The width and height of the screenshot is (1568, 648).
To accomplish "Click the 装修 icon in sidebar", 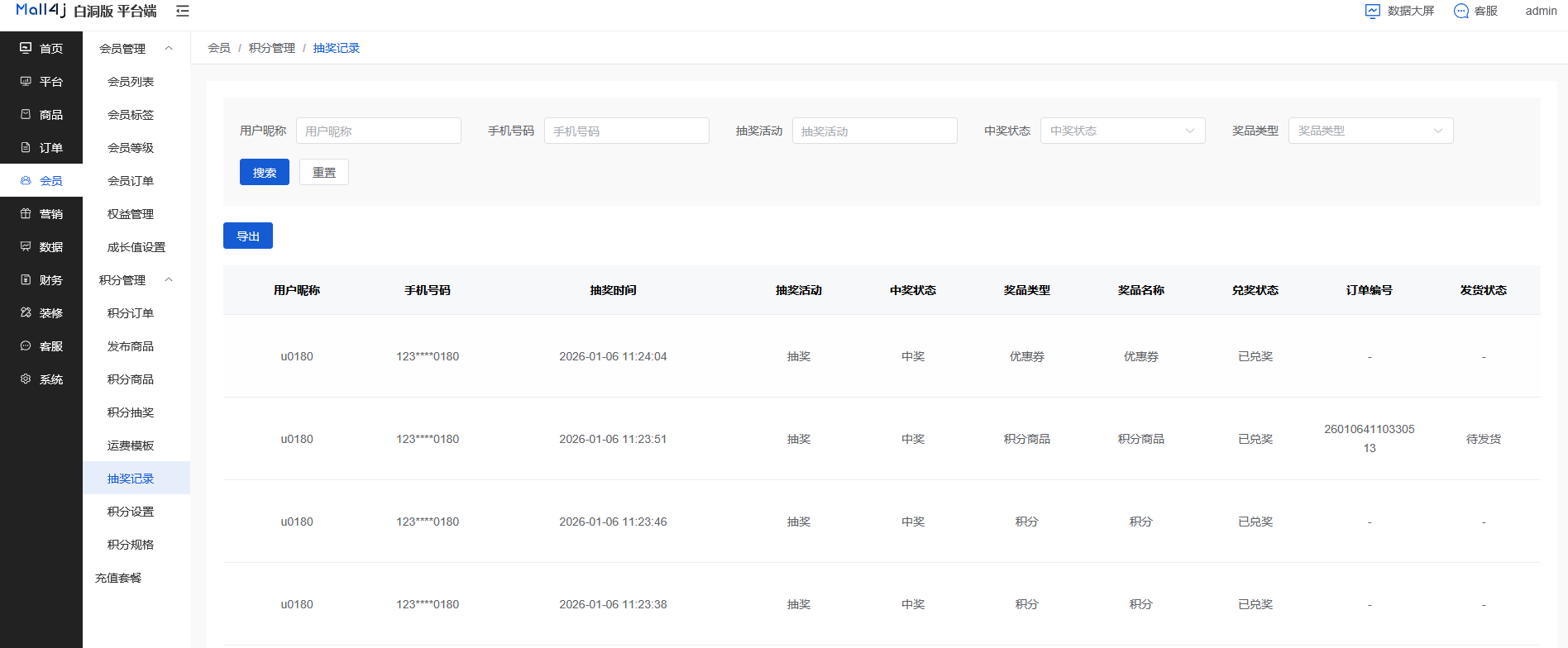I will click(26, 312).
